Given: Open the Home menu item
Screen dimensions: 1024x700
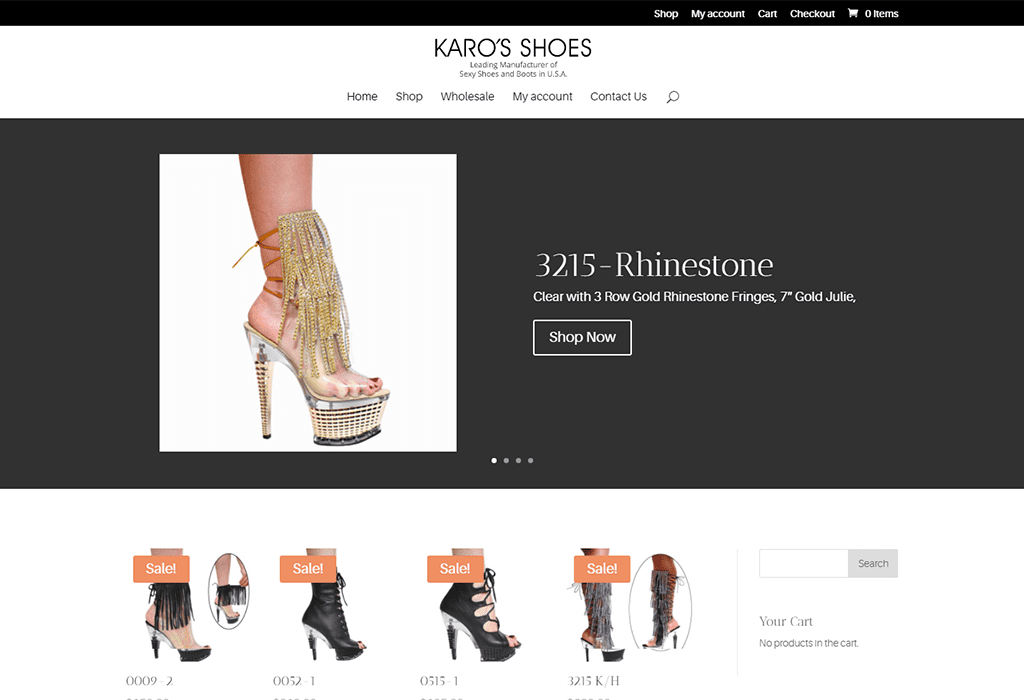Looking at the screenshot, I should [x=362, y=96].
